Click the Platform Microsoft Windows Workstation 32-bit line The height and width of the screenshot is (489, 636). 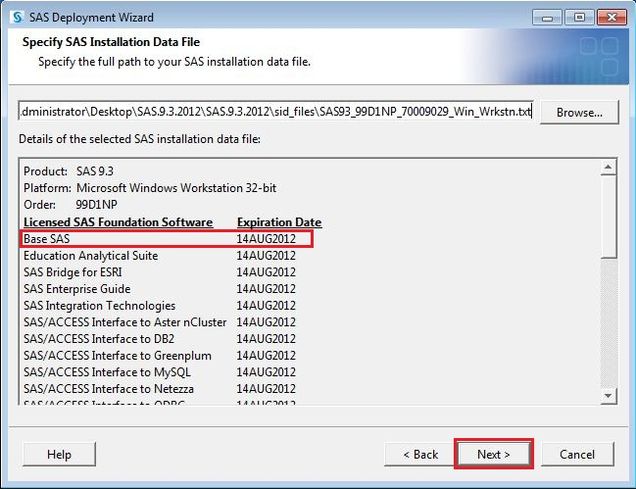click(150, 188)
